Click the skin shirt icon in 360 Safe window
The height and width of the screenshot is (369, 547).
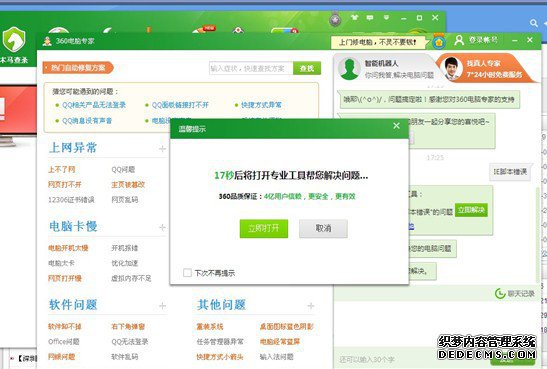(355, 17)
